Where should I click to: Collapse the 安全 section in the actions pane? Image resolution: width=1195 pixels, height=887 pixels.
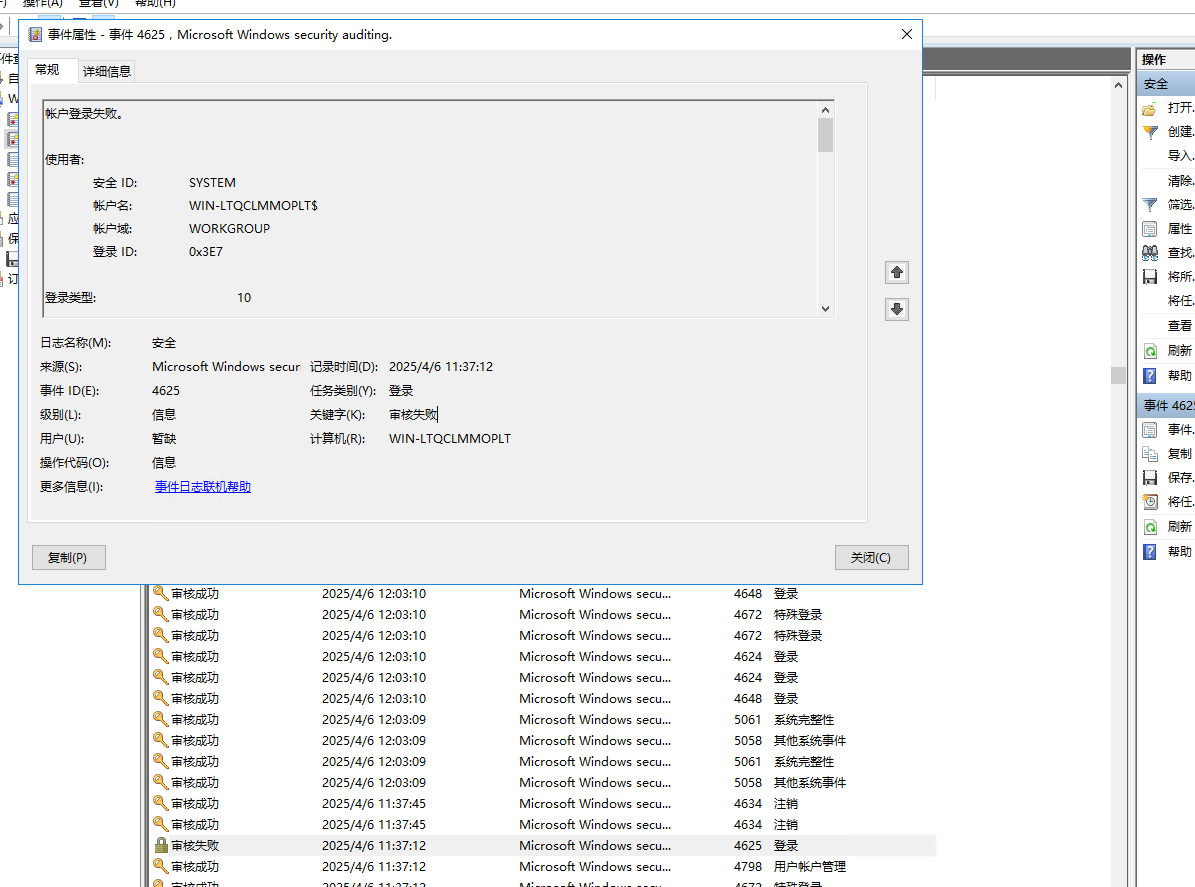click(1165, 84)
